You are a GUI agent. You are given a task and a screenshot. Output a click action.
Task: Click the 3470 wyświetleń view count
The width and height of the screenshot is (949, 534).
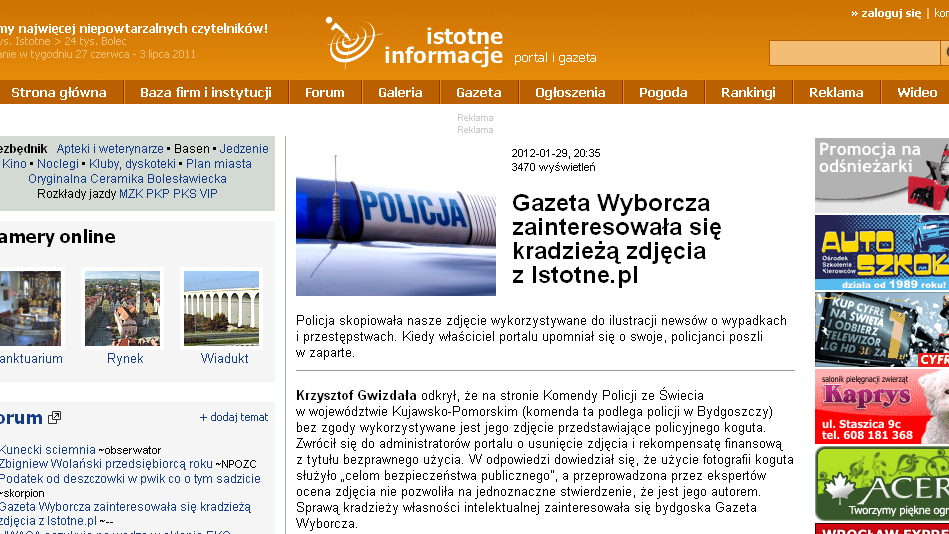[553, 167]
